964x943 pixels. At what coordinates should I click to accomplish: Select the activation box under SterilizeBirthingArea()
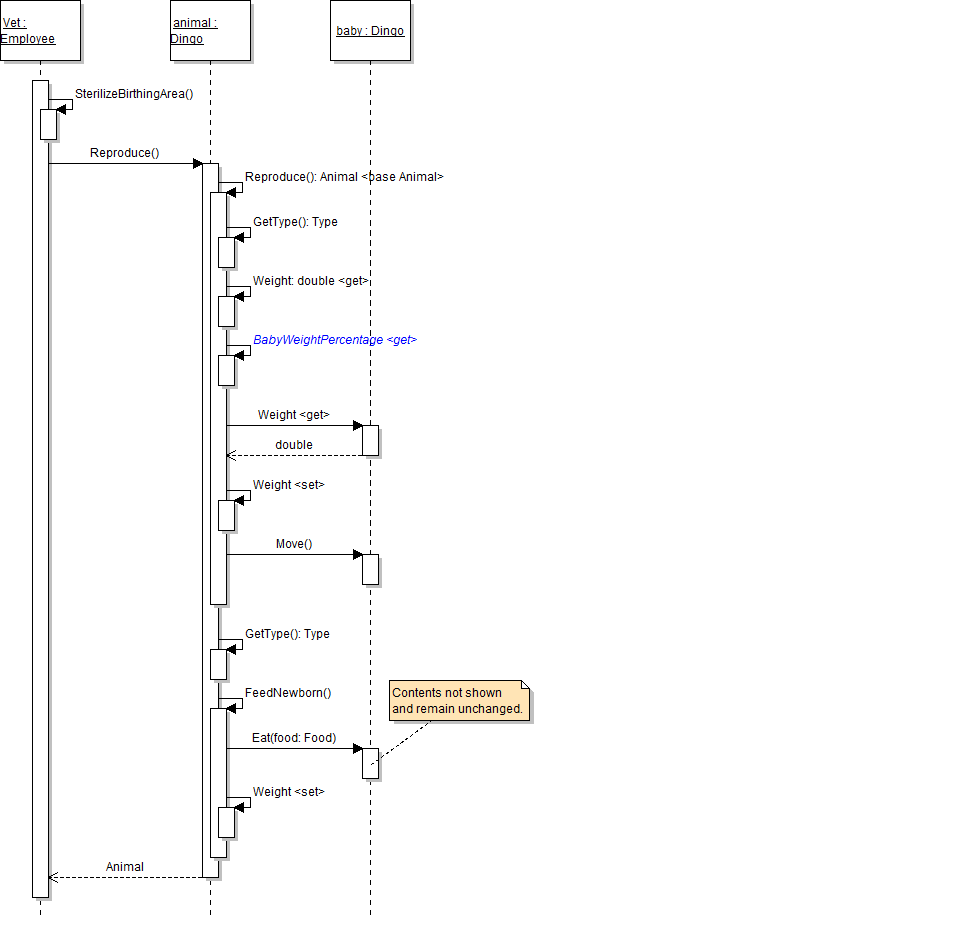[x=48, y=124]
